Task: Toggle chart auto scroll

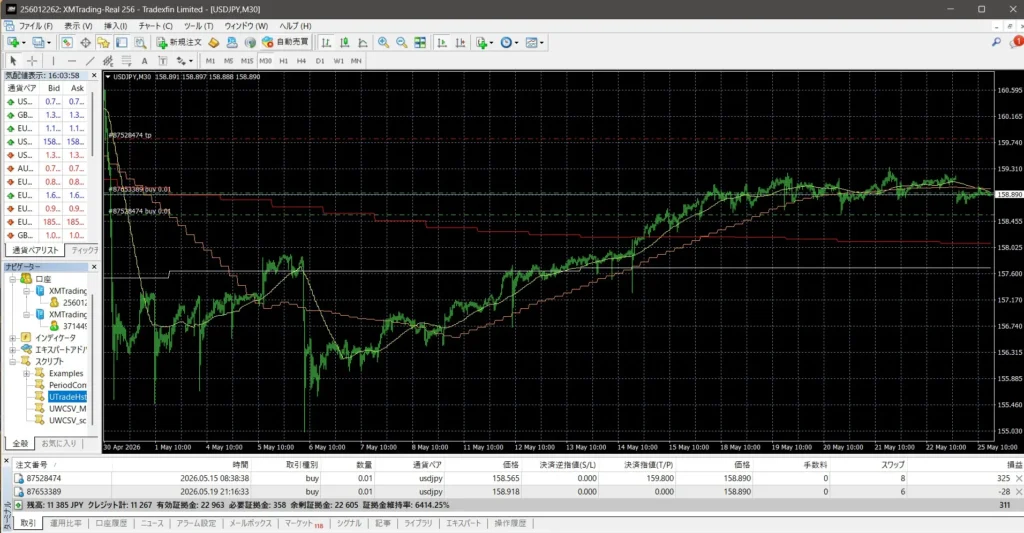Action: 442,42
